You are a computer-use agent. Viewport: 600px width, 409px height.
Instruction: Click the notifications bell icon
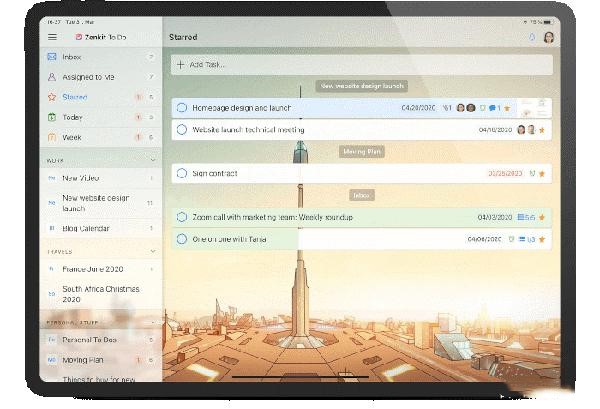pyautogui.click(x=531, y=38)
